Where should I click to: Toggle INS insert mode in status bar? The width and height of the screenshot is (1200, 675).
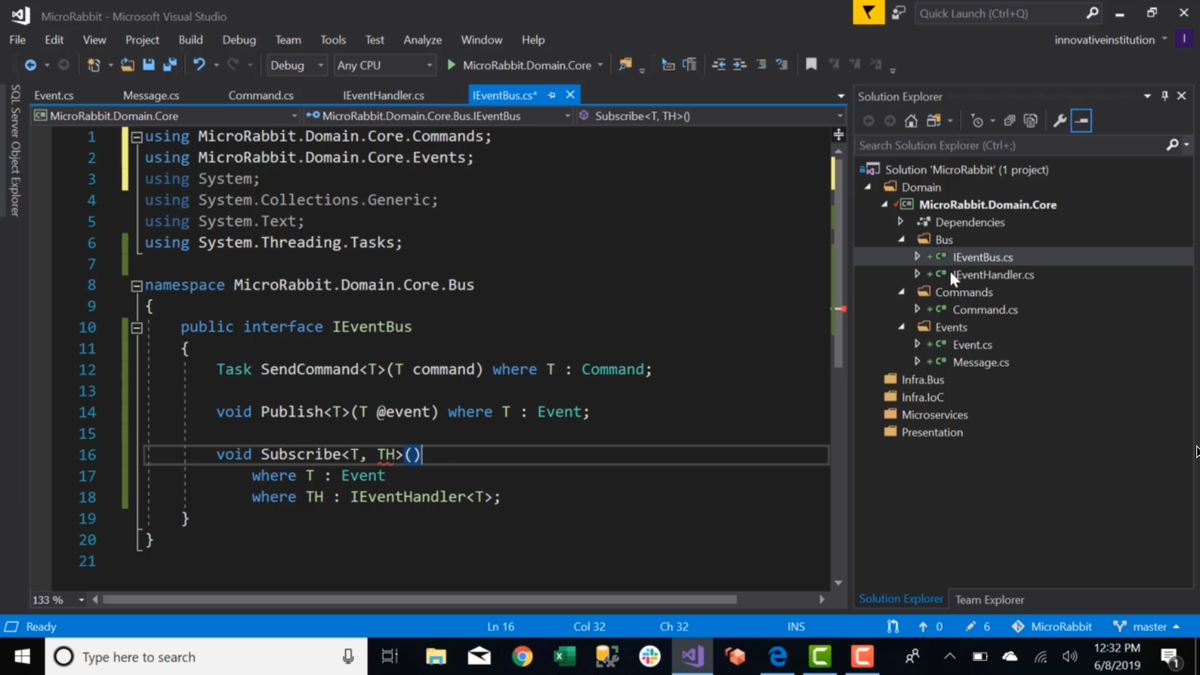[x=796, y=627]
